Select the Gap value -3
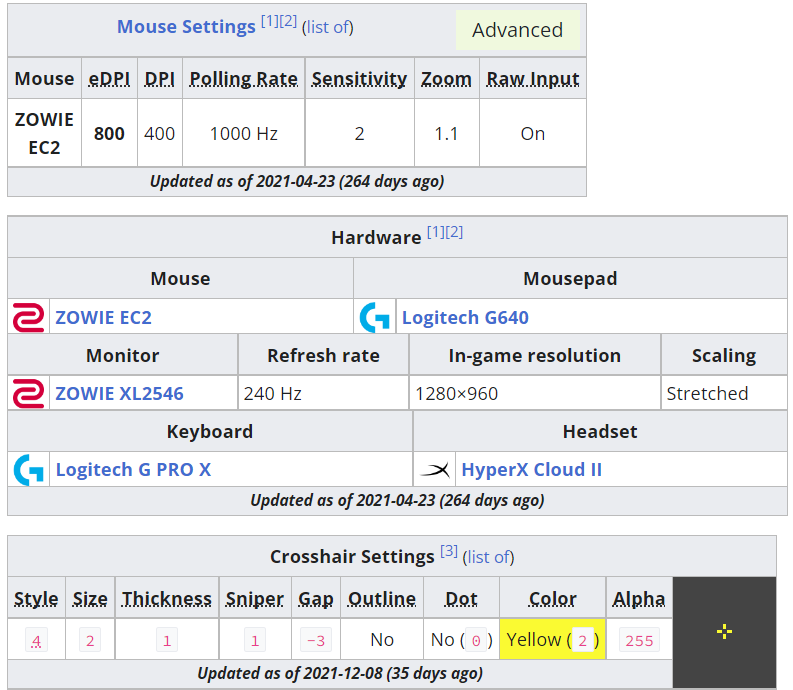This screenshot has height=690, width=793. click(316, 640)
